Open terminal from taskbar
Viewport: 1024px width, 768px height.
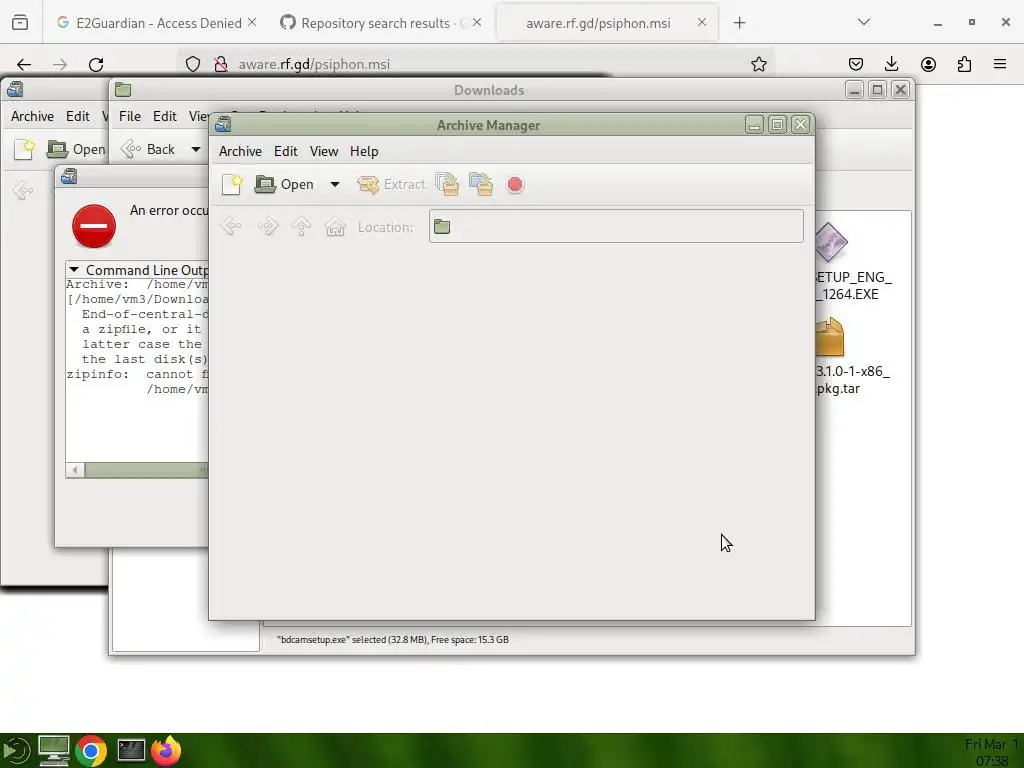click(x=131, y=750)
